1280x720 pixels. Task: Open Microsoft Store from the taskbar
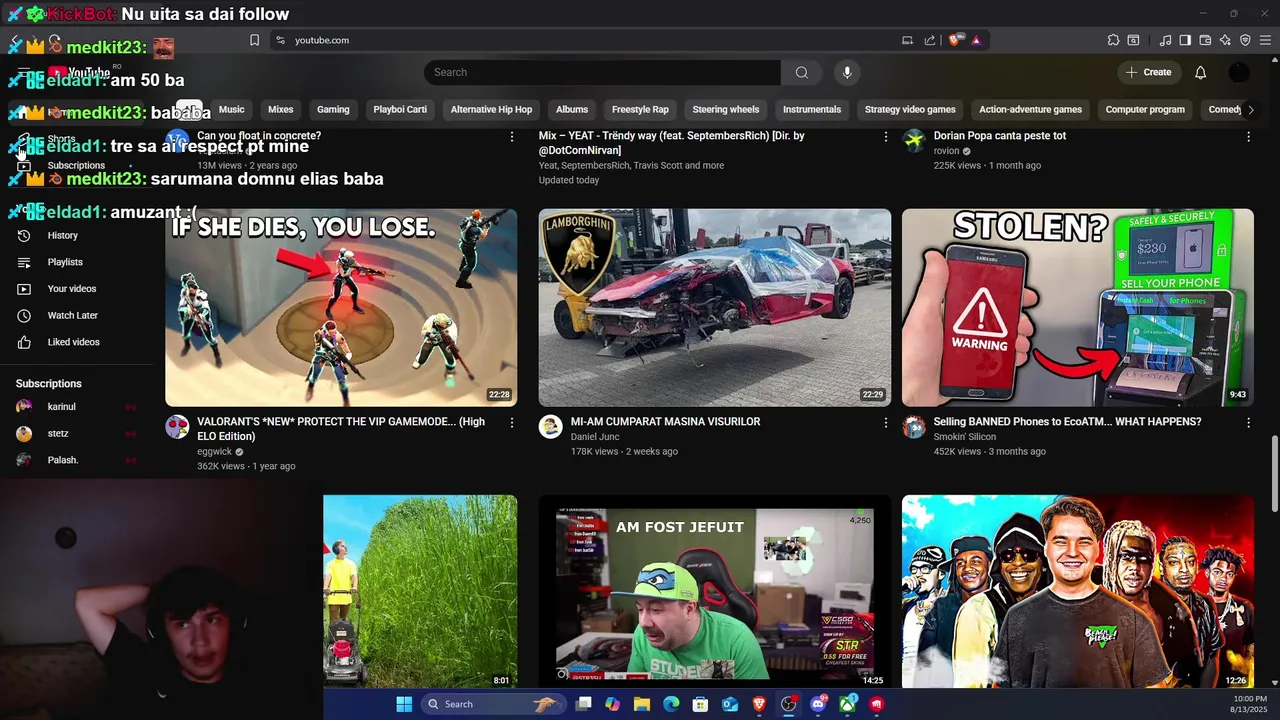(x=701, y=704)
